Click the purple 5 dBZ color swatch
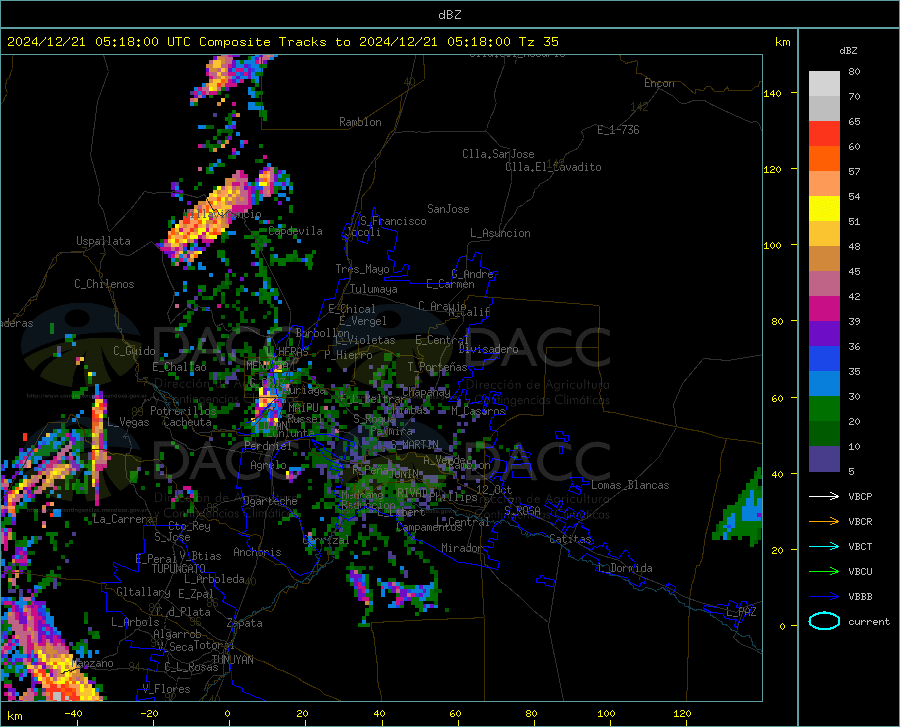 pos(824,459)
